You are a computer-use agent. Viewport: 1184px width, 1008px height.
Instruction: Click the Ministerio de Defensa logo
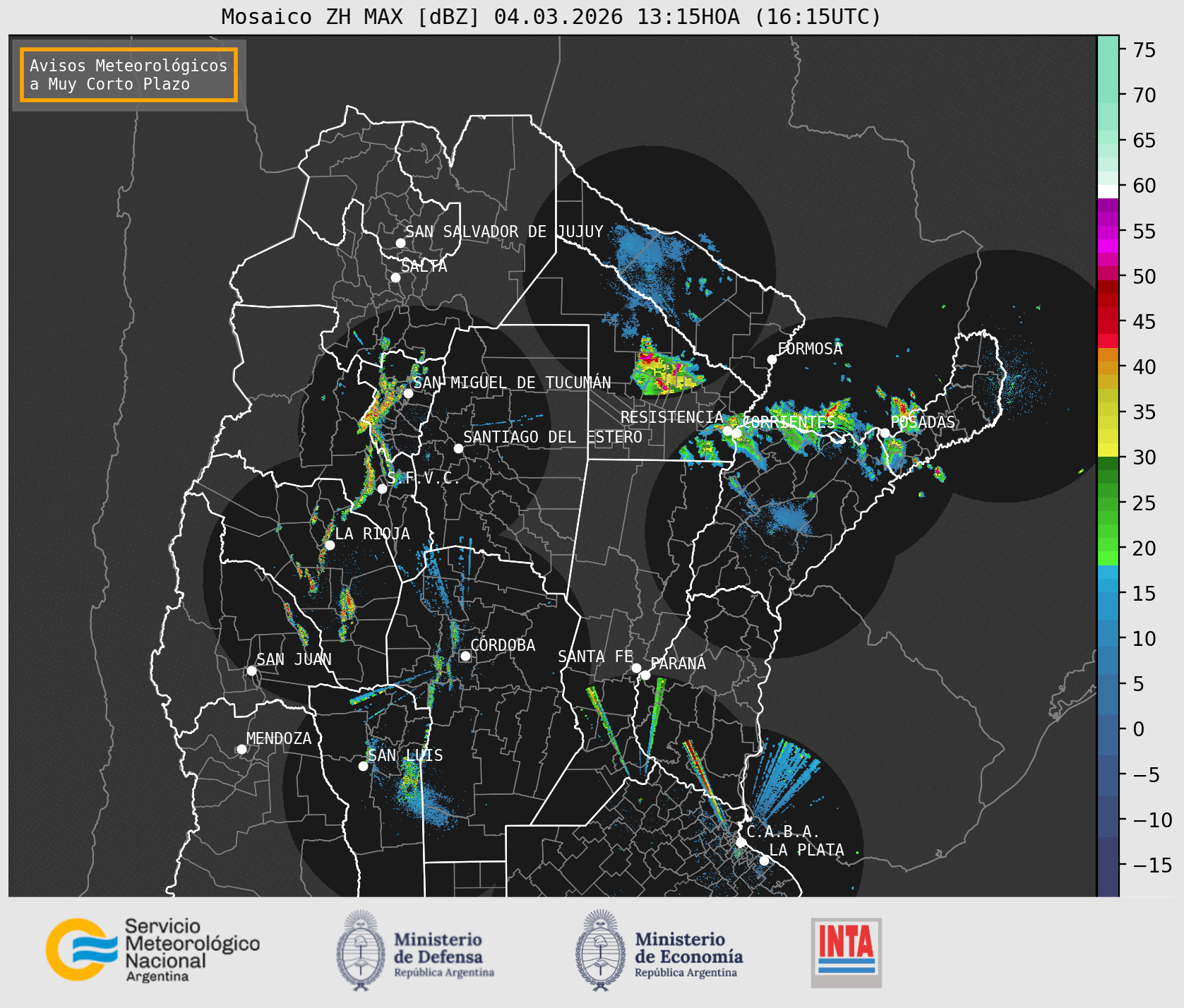415,950
